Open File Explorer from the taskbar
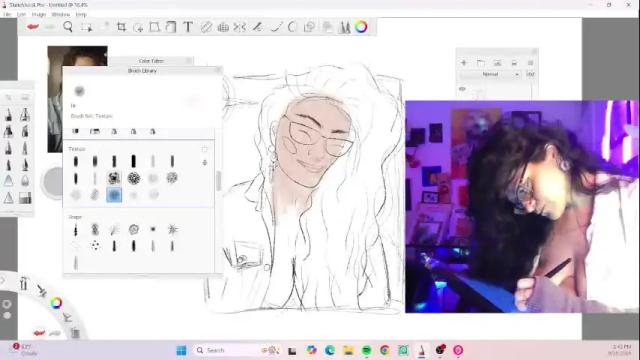 348,350
